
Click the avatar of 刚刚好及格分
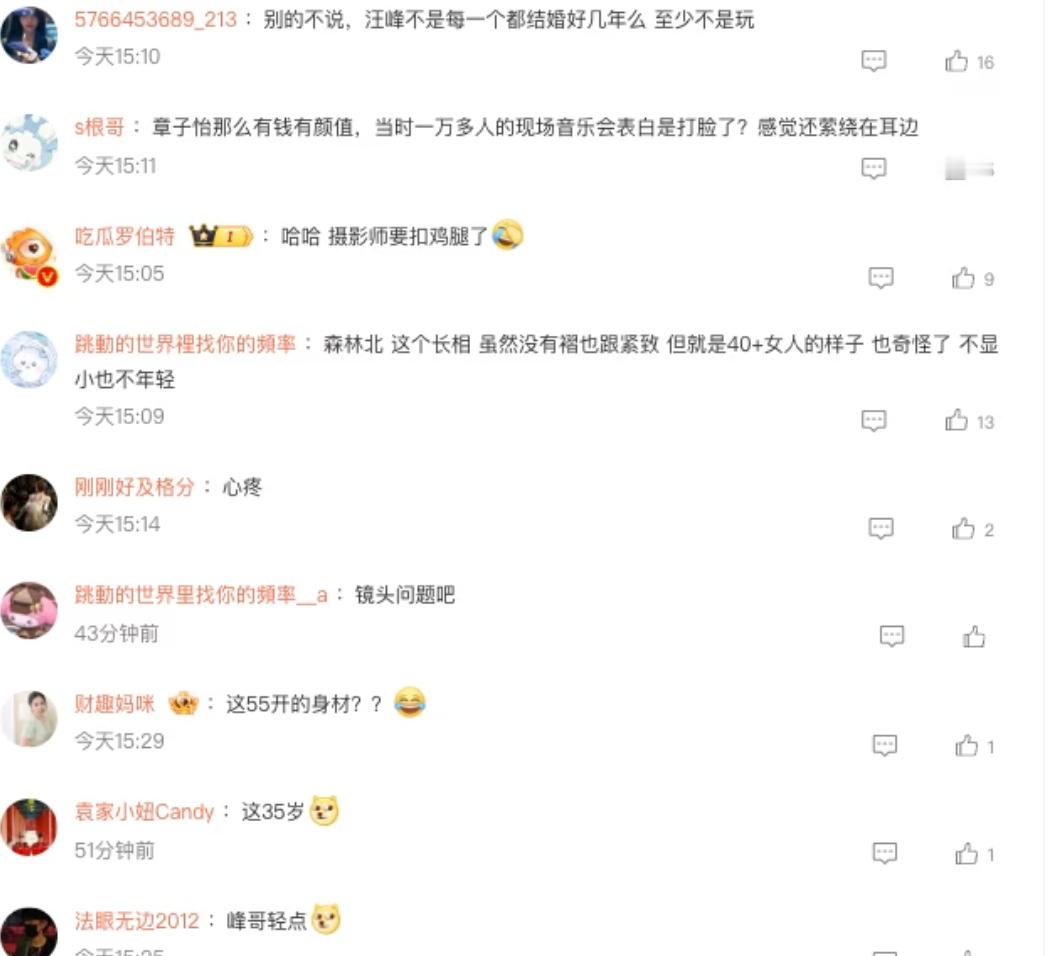(x=29, y=503)
